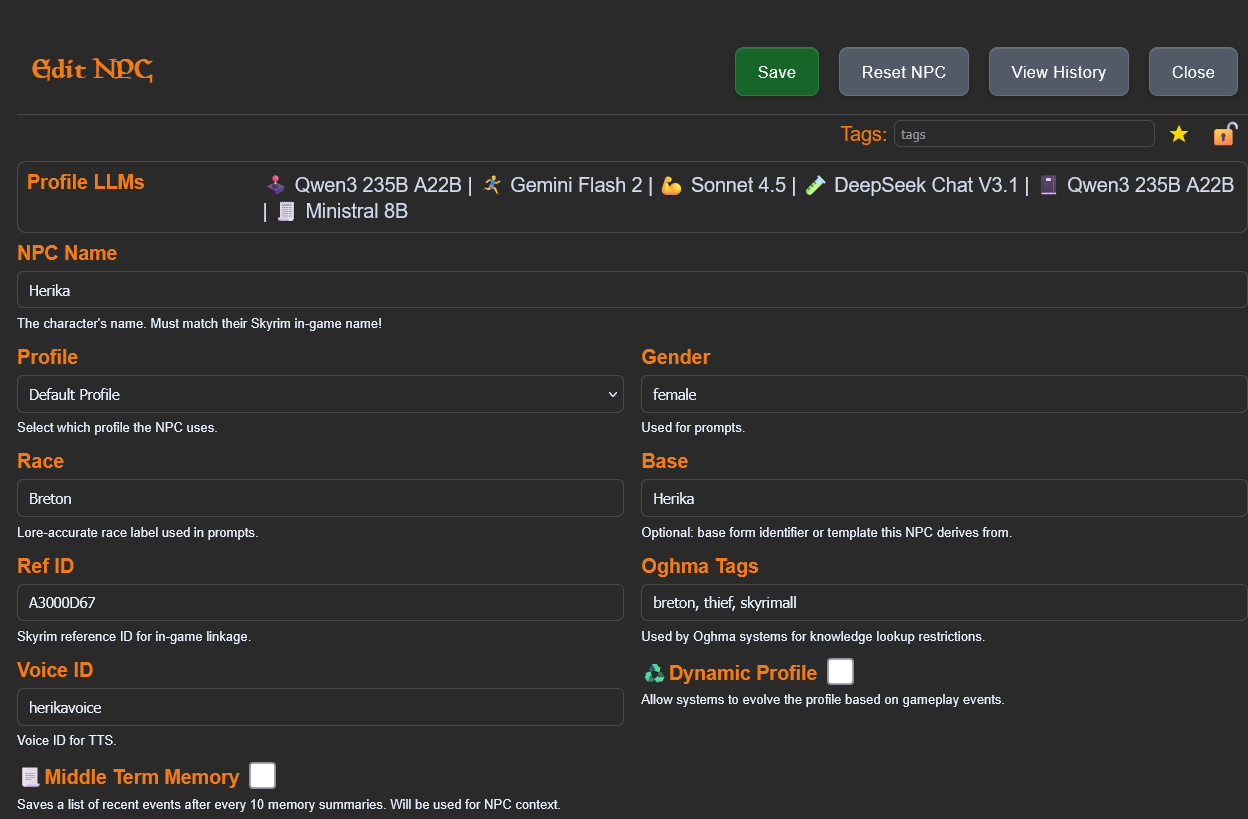The image size is (1248, 819).
Task: Click the scroll icon beside Ministral 8B
Action: [286, 212]
